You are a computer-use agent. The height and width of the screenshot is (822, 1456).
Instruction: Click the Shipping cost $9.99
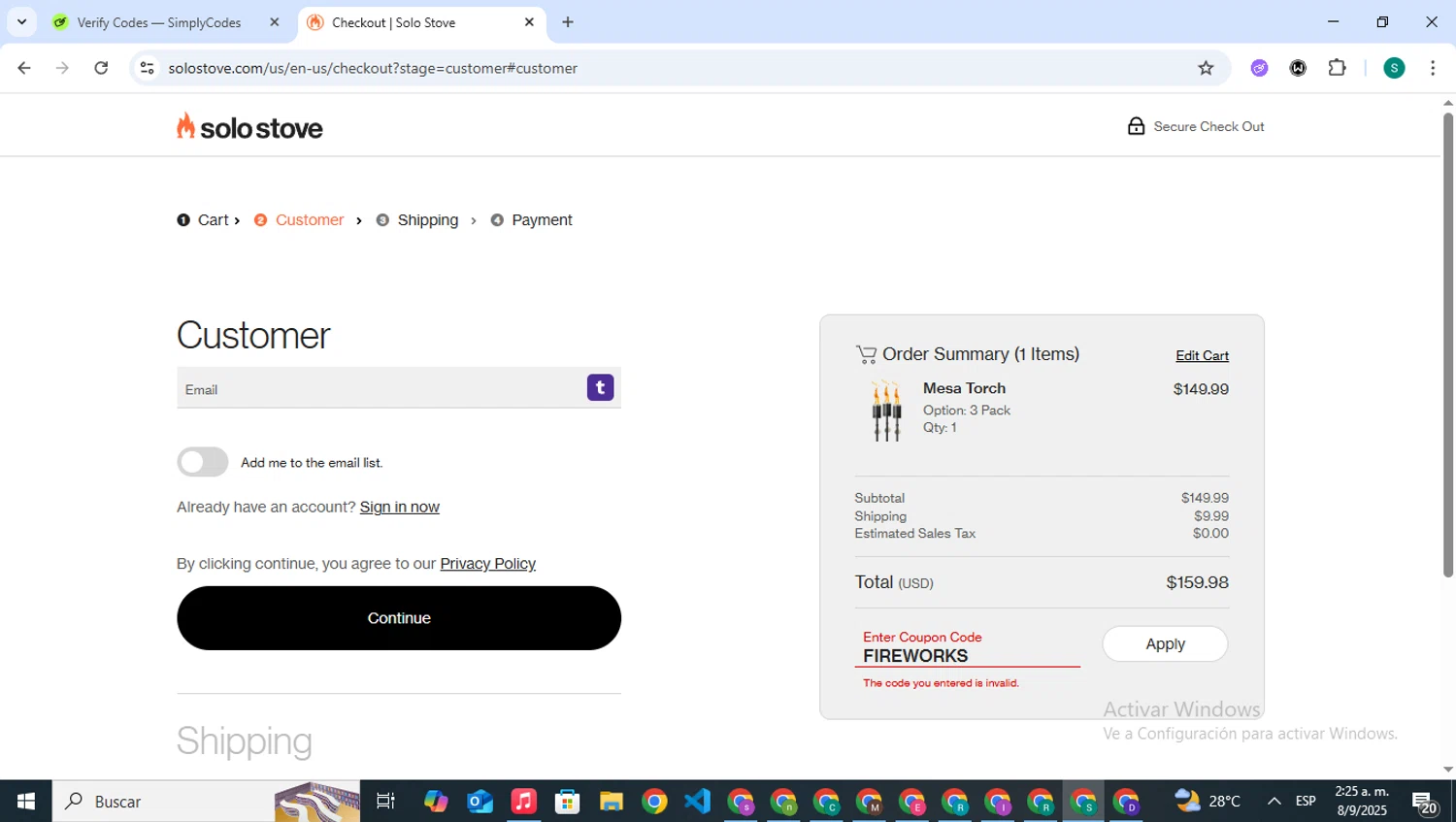1211,516
